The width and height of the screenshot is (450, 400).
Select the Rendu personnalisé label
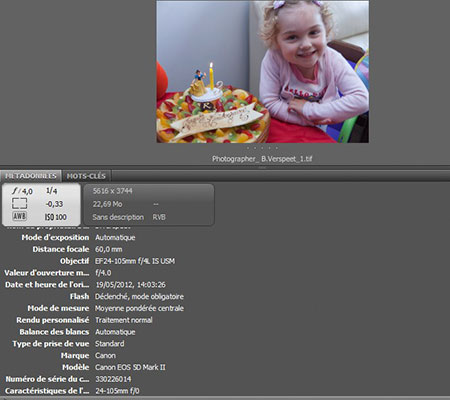[x=53, y=320]
